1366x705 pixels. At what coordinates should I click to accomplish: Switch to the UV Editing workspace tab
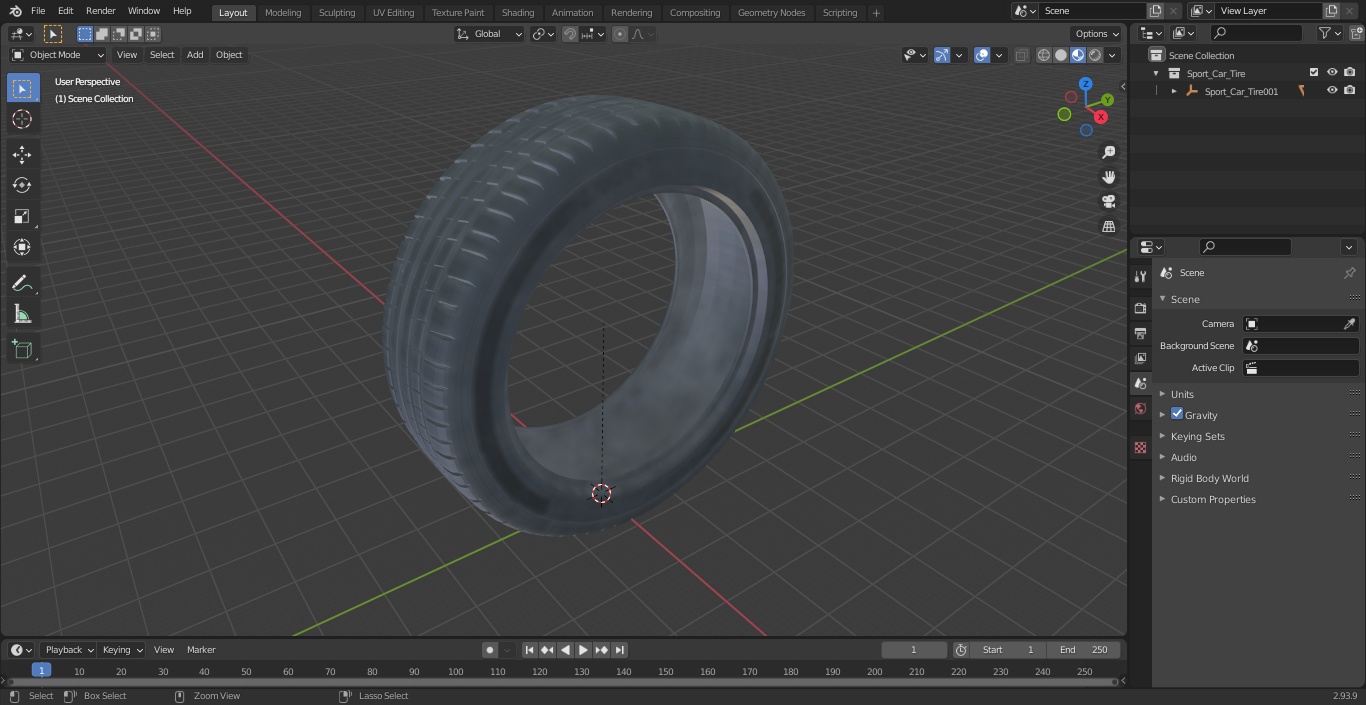[393, 13]
